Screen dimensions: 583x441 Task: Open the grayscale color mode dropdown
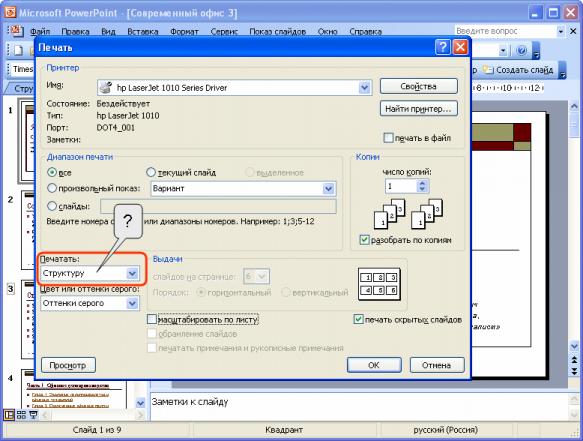pyautogui.click(x=132, y=303)
